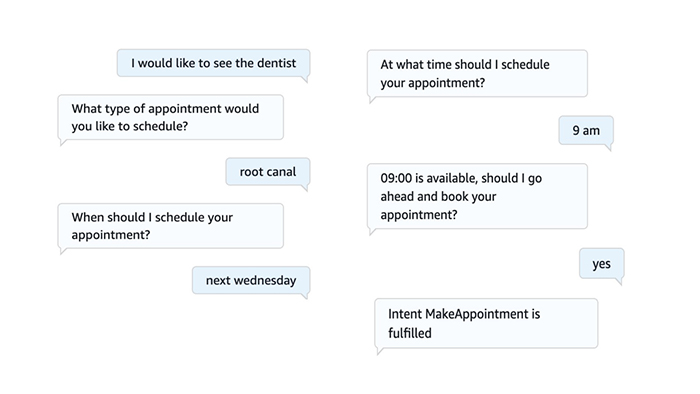Click the tail of the 'root canal' bubble

pyautogui.click(x=305, y=188)
